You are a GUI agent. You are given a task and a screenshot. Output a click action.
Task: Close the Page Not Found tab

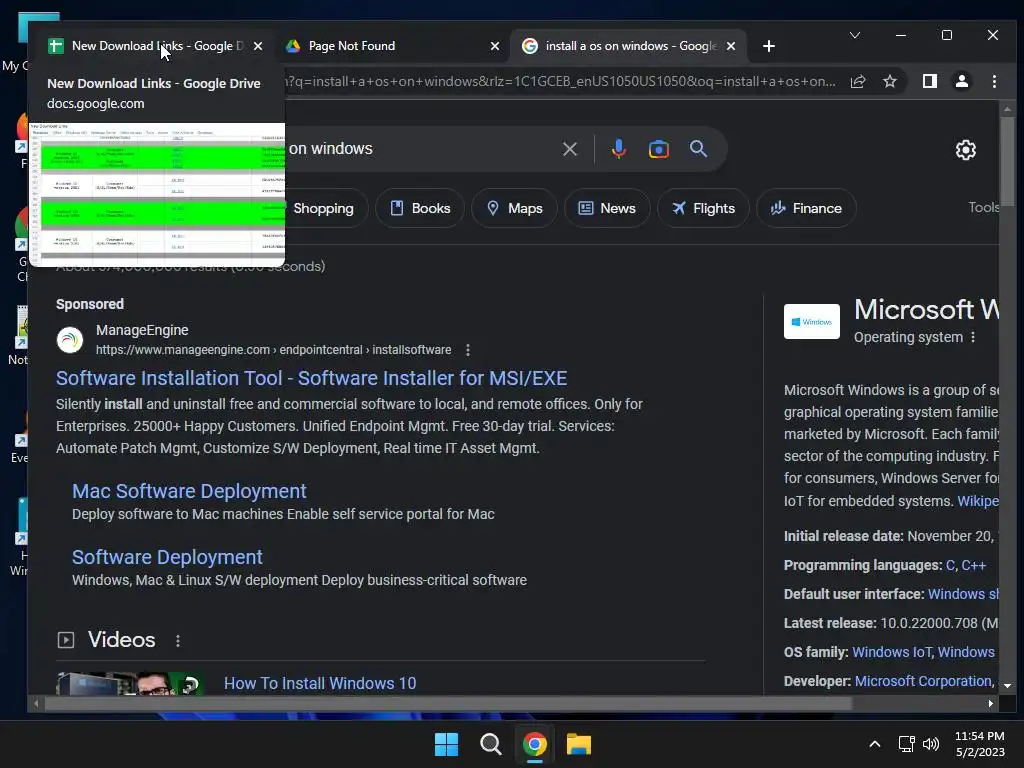(494, 46)
